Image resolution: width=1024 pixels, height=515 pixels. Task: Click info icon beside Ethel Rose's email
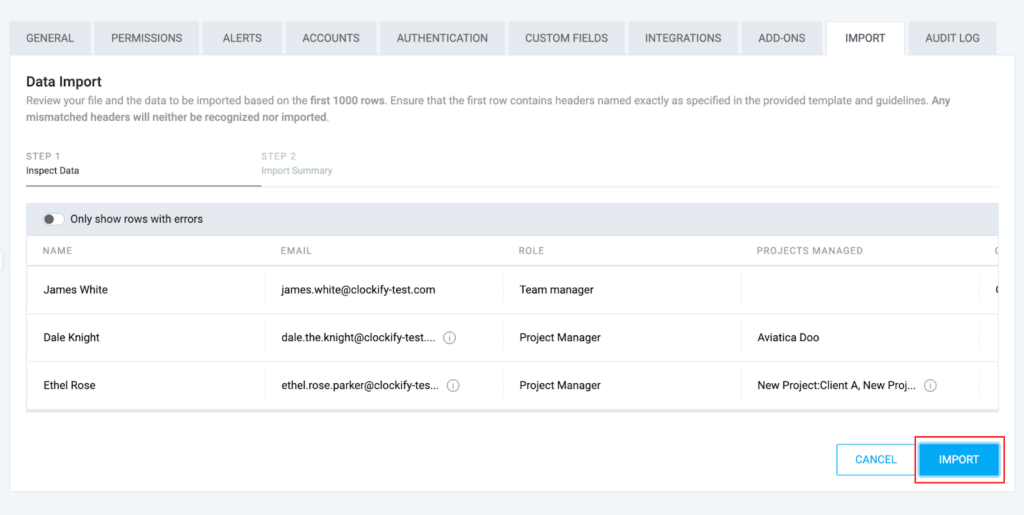[x=453, y=386]
